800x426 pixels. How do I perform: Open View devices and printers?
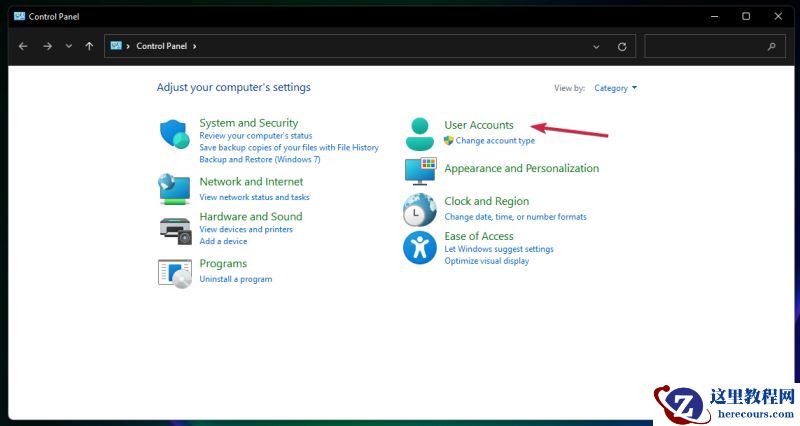coord(246,229)
